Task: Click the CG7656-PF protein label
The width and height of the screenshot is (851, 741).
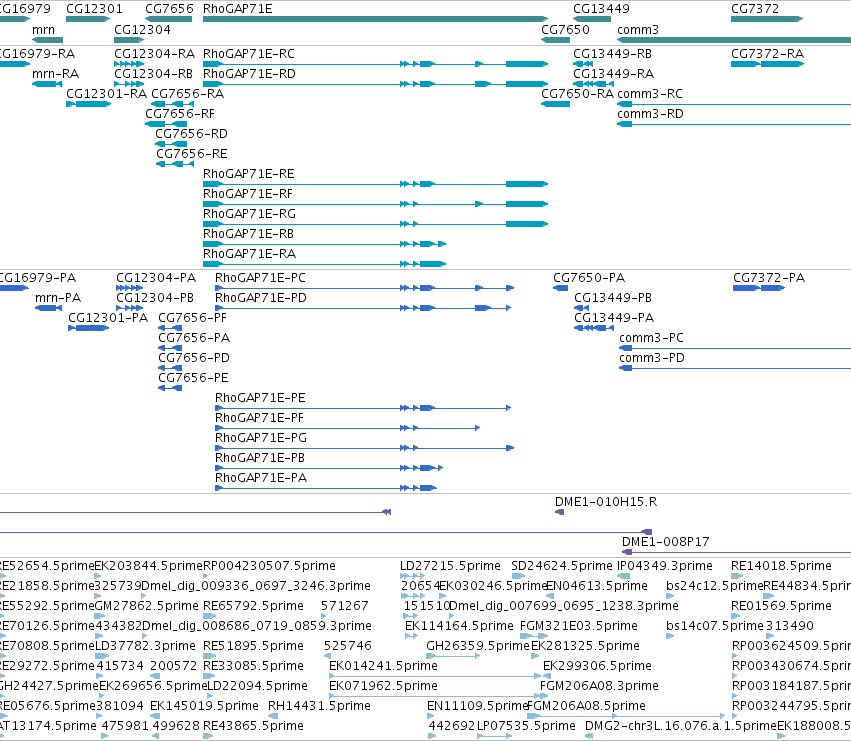Action: (x=192, y=318)
